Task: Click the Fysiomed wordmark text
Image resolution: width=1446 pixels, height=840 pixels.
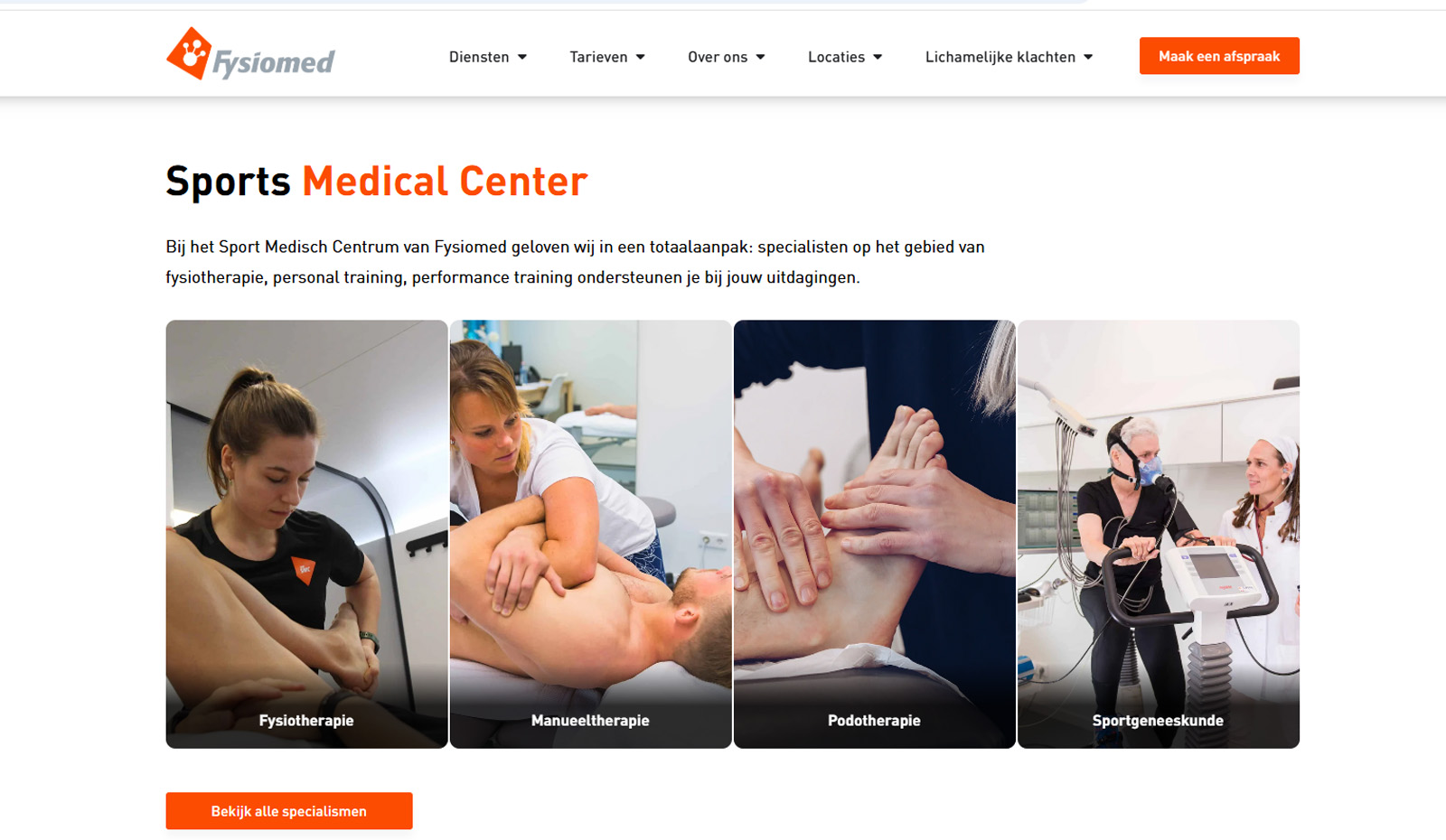Action: coord(274,61)
